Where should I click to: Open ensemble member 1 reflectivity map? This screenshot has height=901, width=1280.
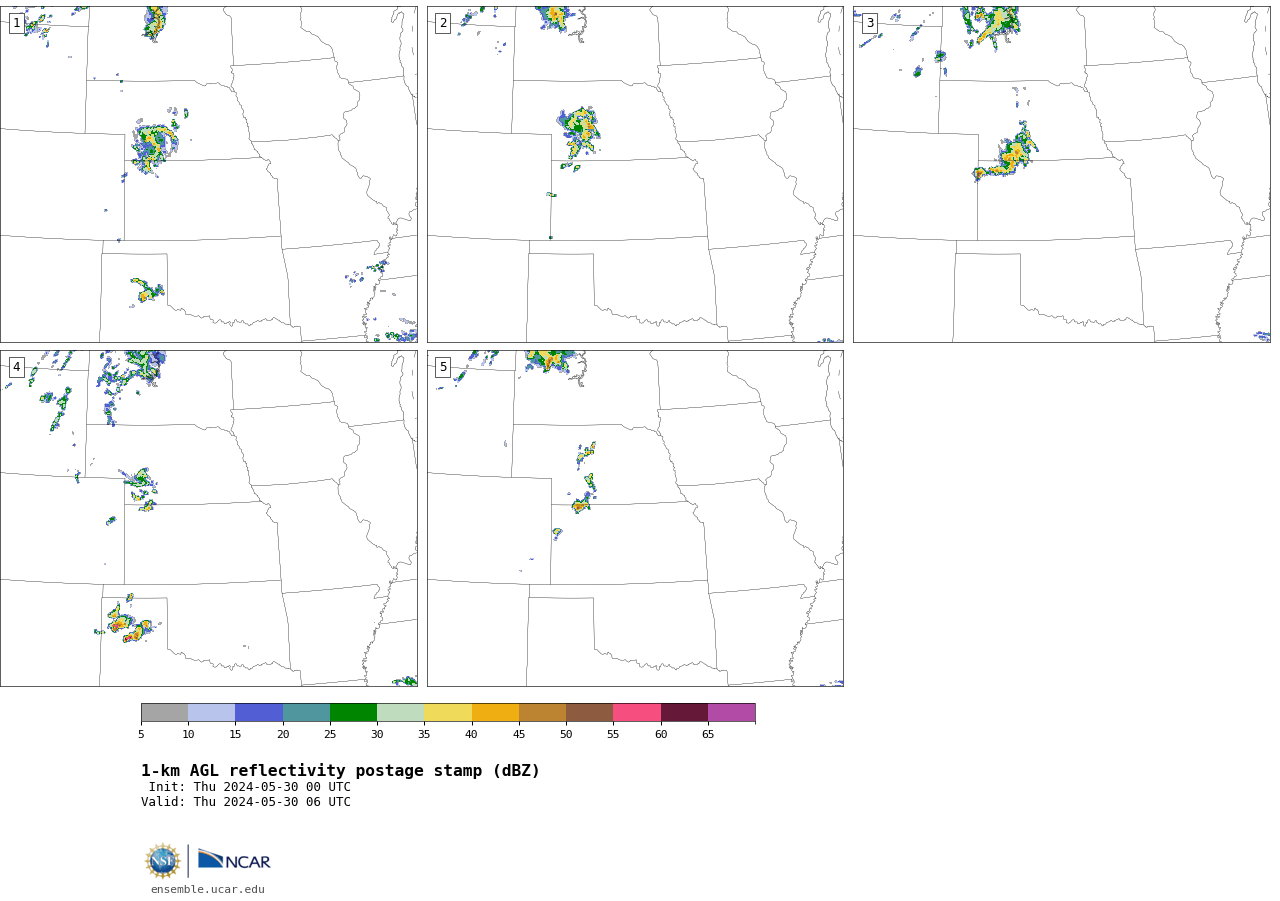pos(209,175)
